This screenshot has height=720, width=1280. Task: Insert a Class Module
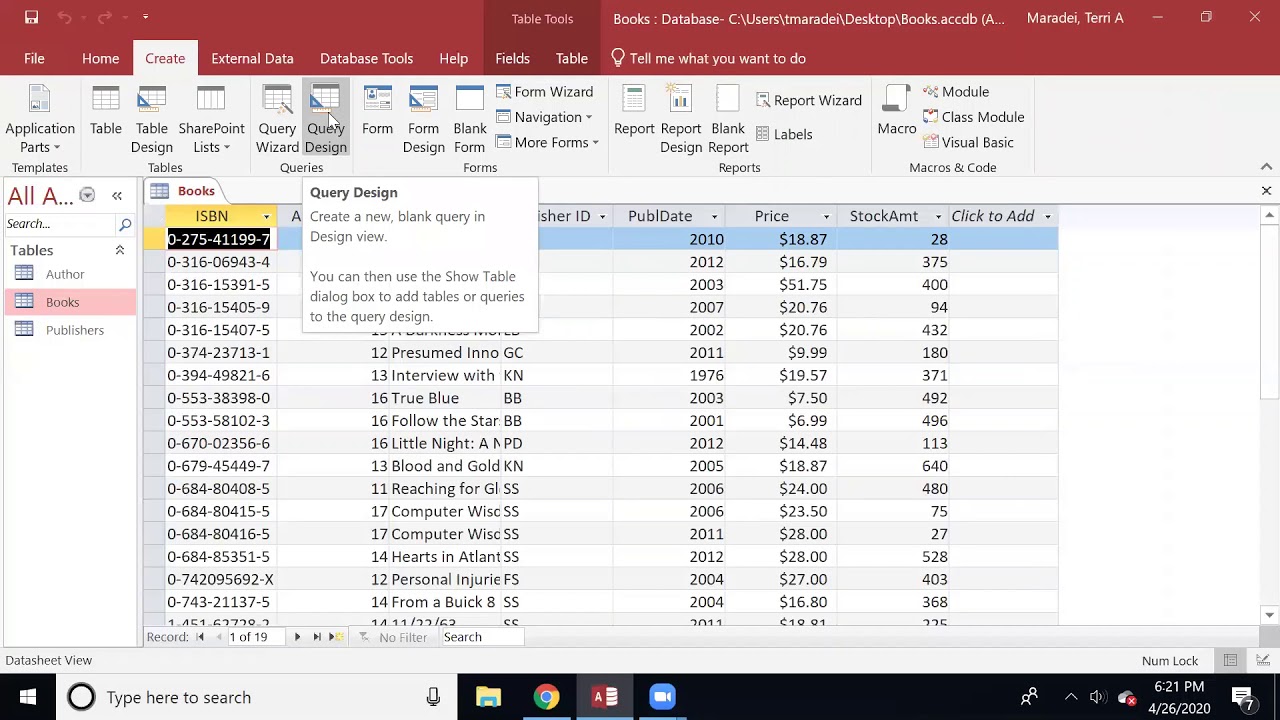(x=973, y=117)
